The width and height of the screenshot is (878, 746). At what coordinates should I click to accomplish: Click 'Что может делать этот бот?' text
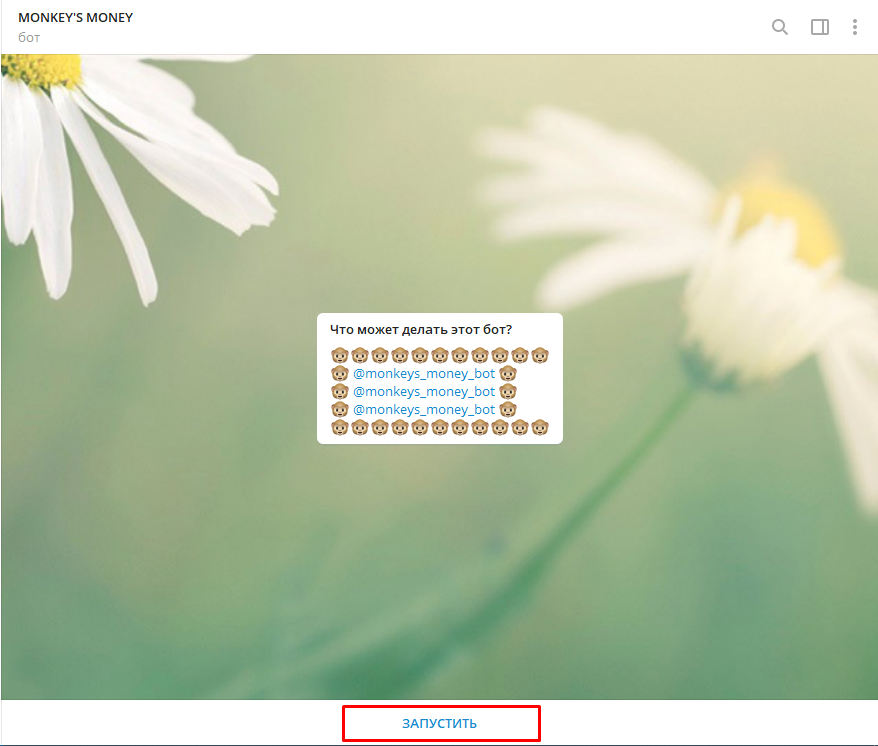pyautogui.click(x=421, y=329)
